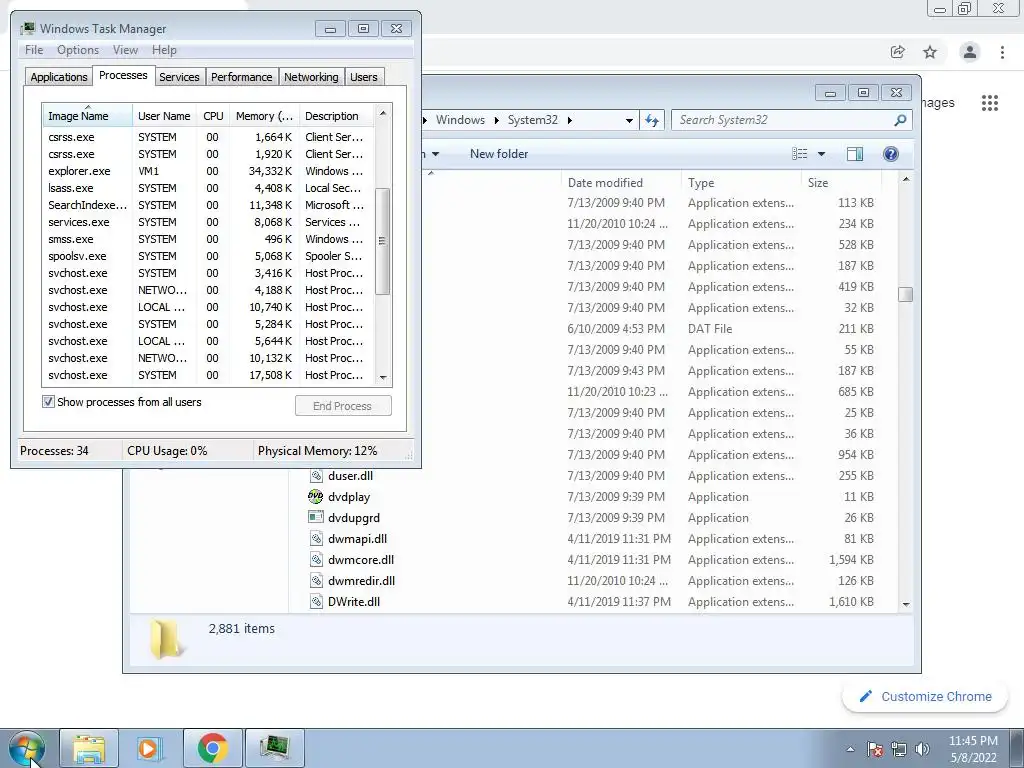
Task: Click Chrome's share page icon
Action: tap(897, 52)
